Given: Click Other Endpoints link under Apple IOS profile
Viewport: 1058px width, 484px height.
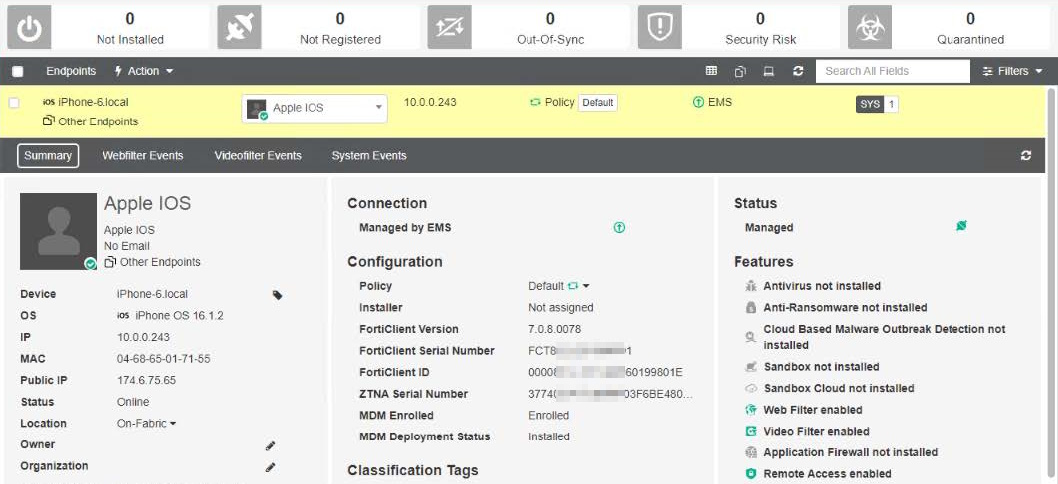Looking at the screenshot, I should tap(160, 262).
